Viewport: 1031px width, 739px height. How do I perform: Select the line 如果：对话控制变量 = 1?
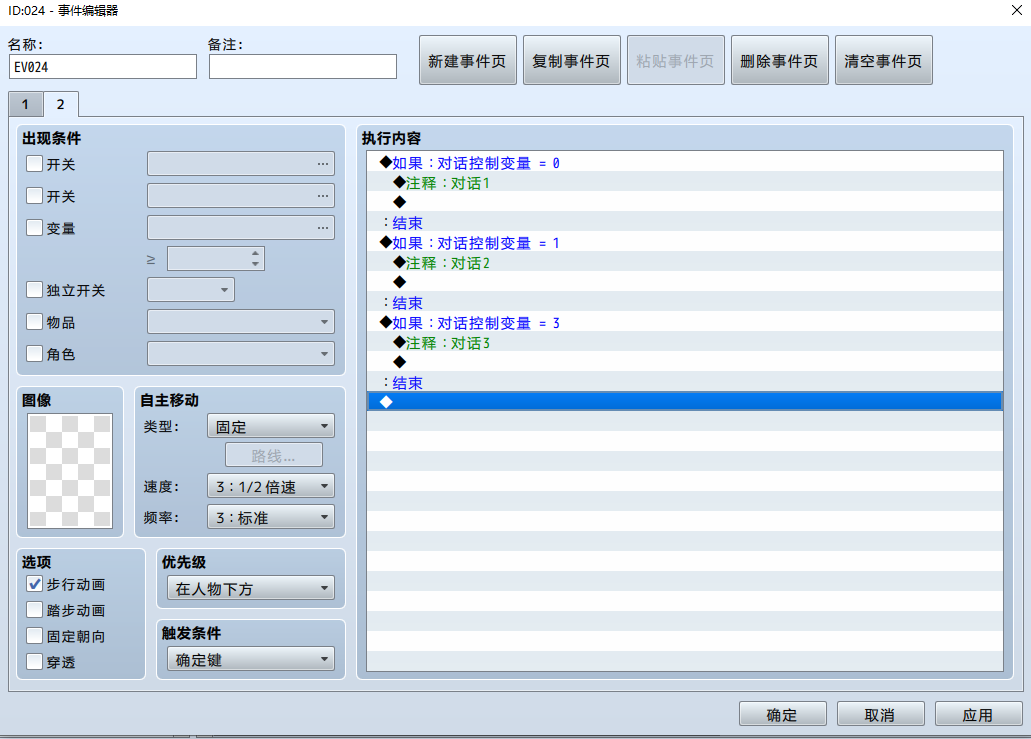coord(684,243)
